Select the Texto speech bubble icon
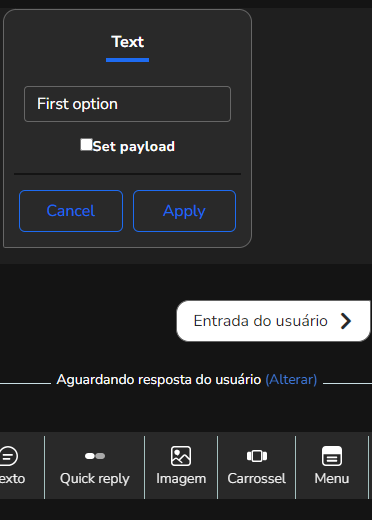 (8, 456)
